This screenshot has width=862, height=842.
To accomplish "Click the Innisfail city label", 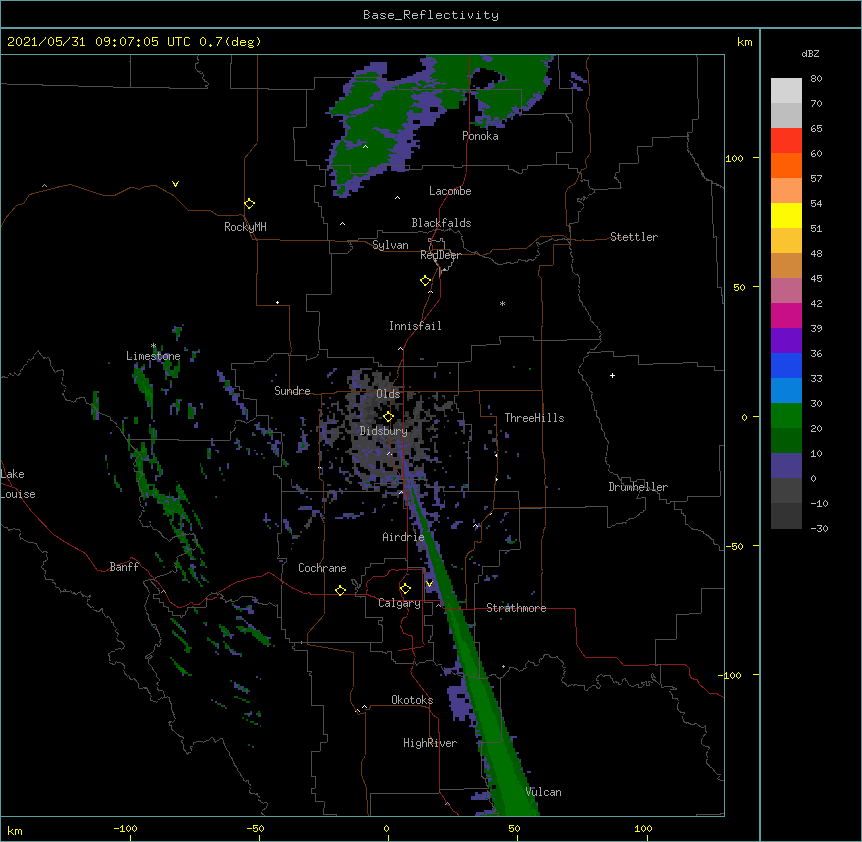I will coord(415,326).
